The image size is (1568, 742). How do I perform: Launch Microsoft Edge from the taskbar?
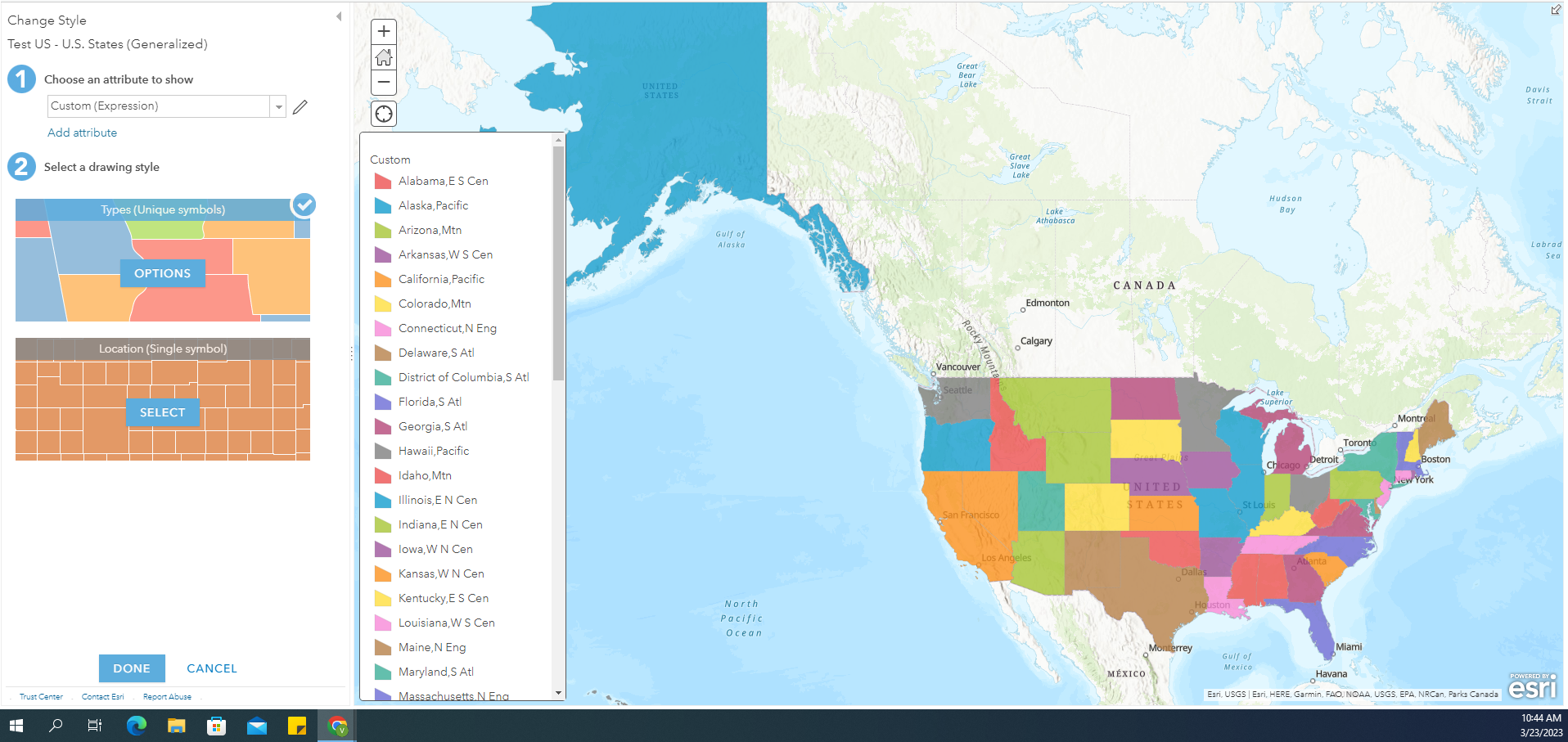pyautogui.click(x=137, y=726)
